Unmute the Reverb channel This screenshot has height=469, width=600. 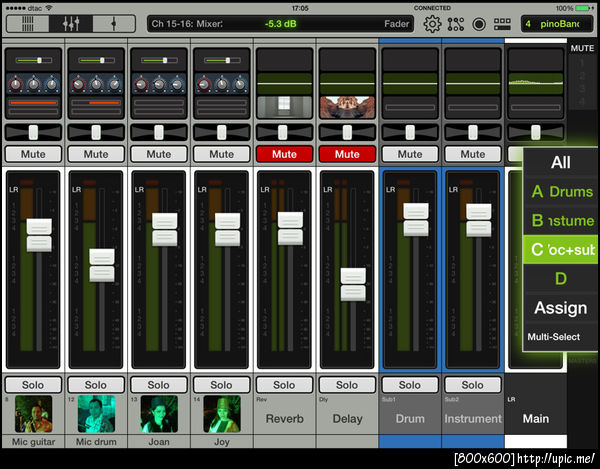coord(284,154)
